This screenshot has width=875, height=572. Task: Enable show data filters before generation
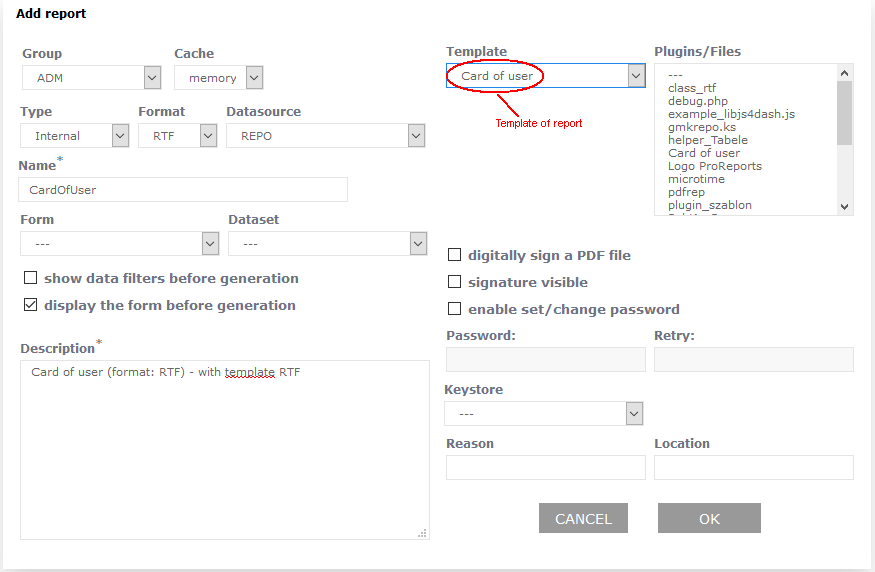pyautogui.click(x=31, y=278)
